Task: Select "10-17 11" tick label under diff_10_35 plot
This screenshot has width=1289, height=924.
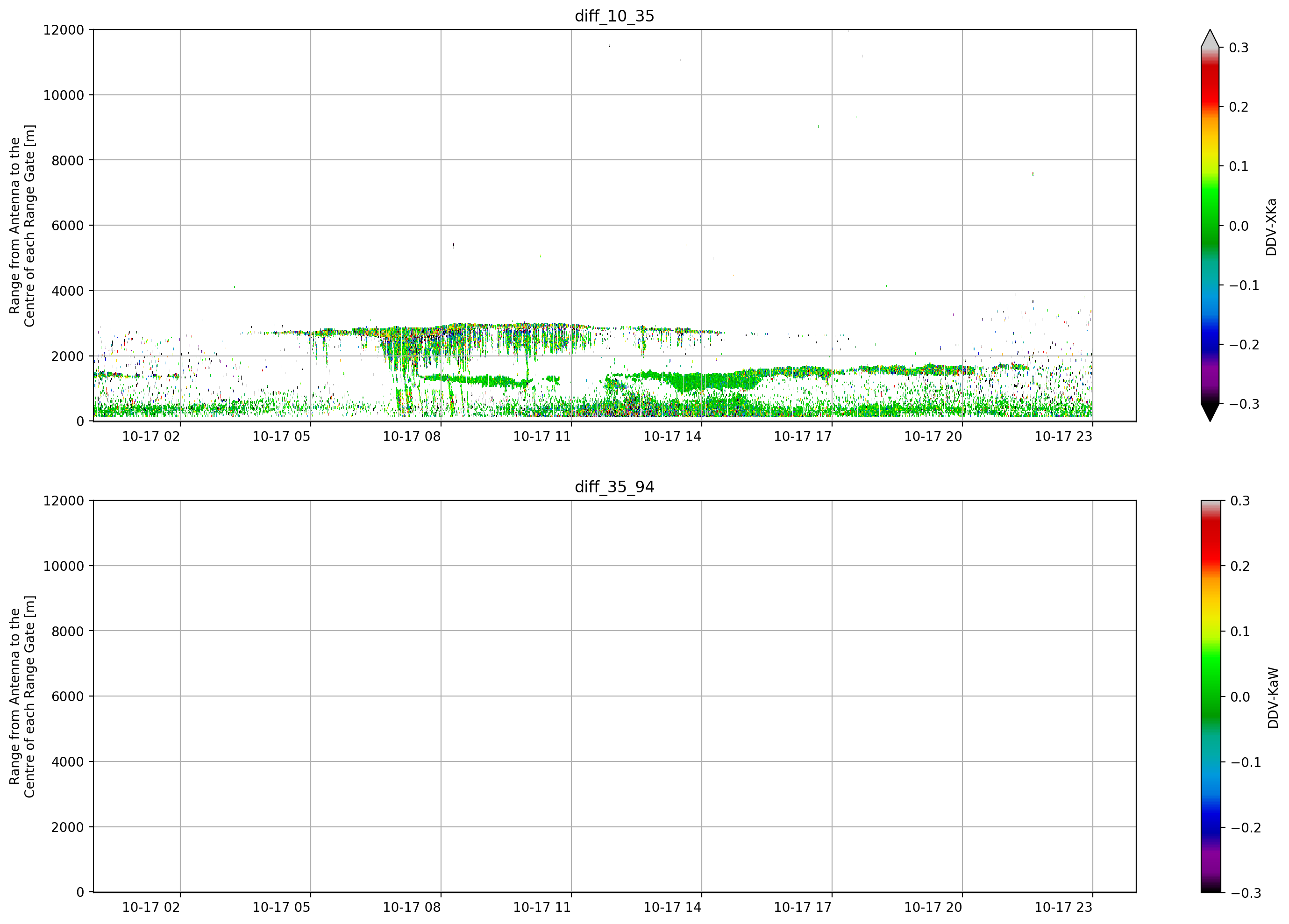Action: (x=542, y=436)
